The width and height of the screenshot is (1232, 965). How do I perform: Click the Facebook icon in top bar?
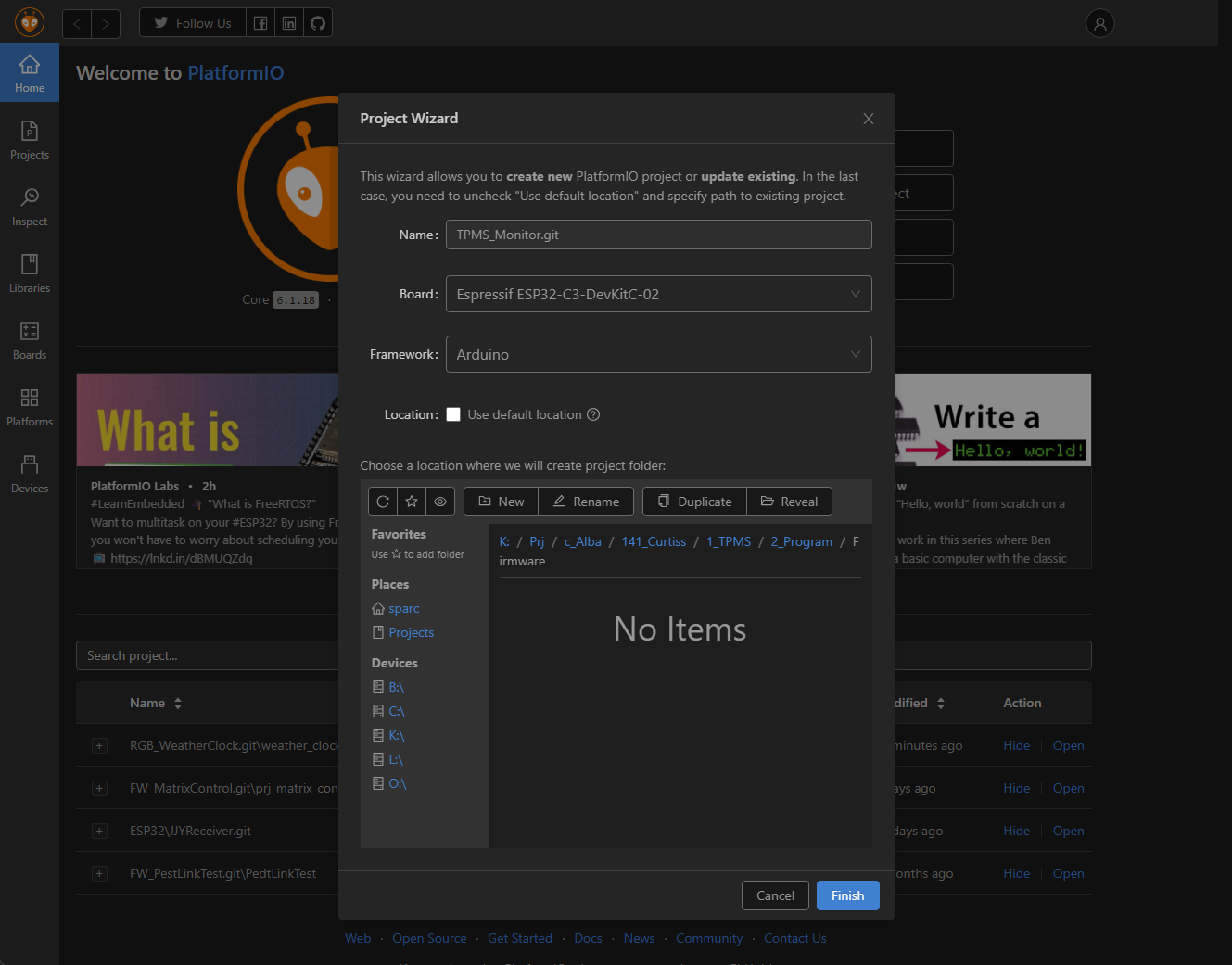(260, 23)
